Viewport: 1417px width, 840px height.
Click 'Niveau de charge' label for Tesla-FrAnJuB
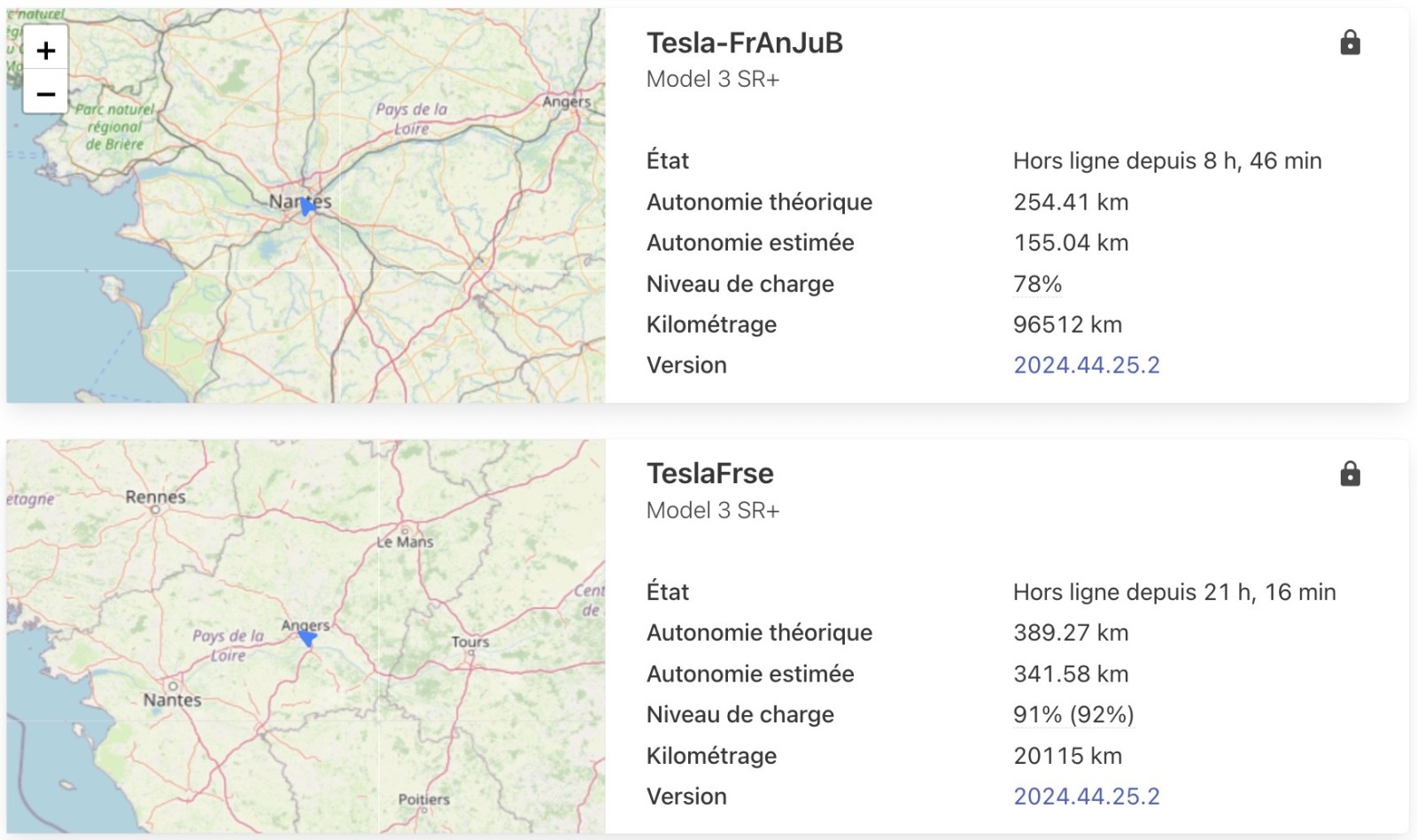click(x=740, y=283)
